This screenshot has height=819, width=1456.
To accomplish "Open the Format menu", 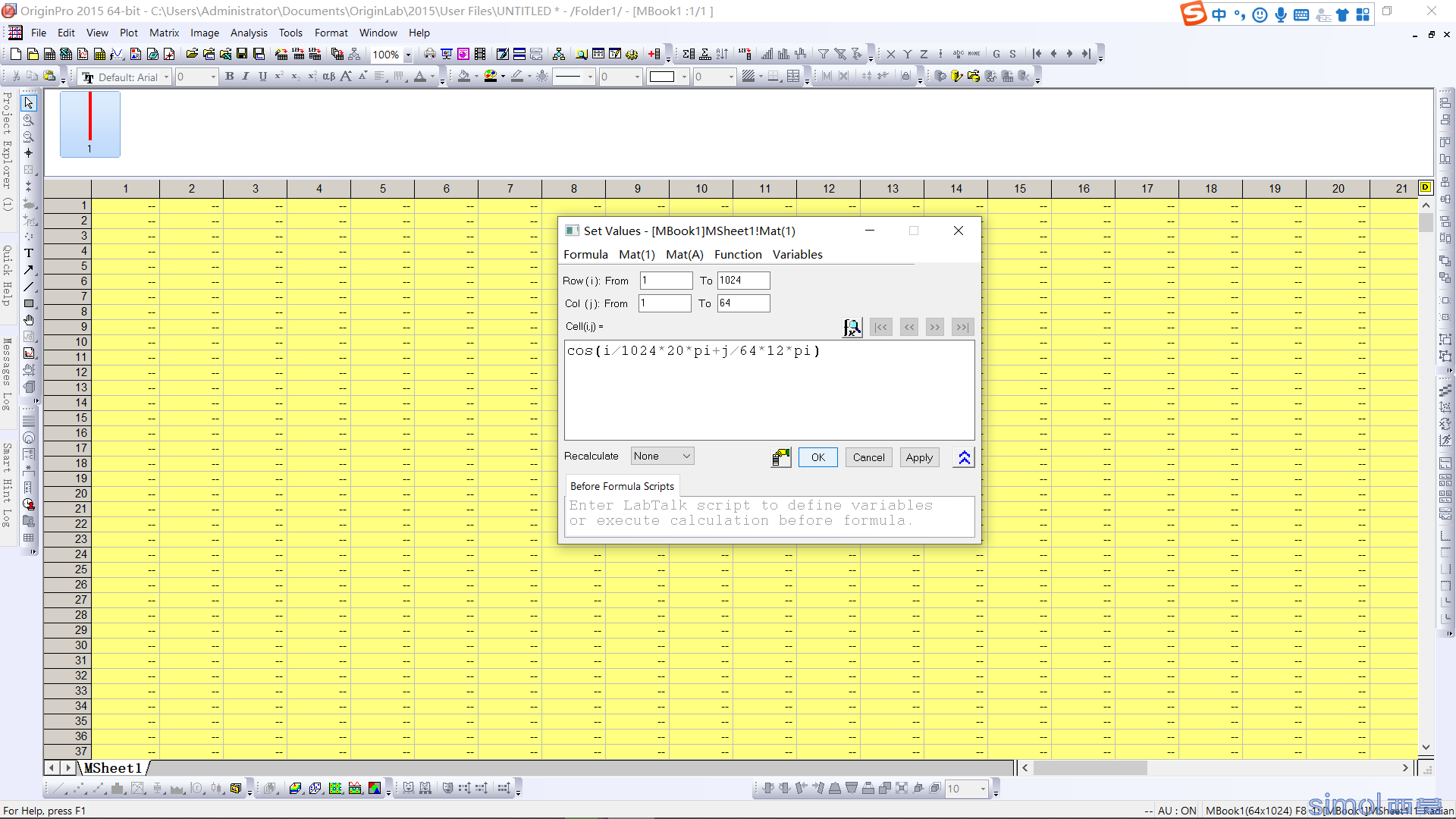I will [331, 33].
